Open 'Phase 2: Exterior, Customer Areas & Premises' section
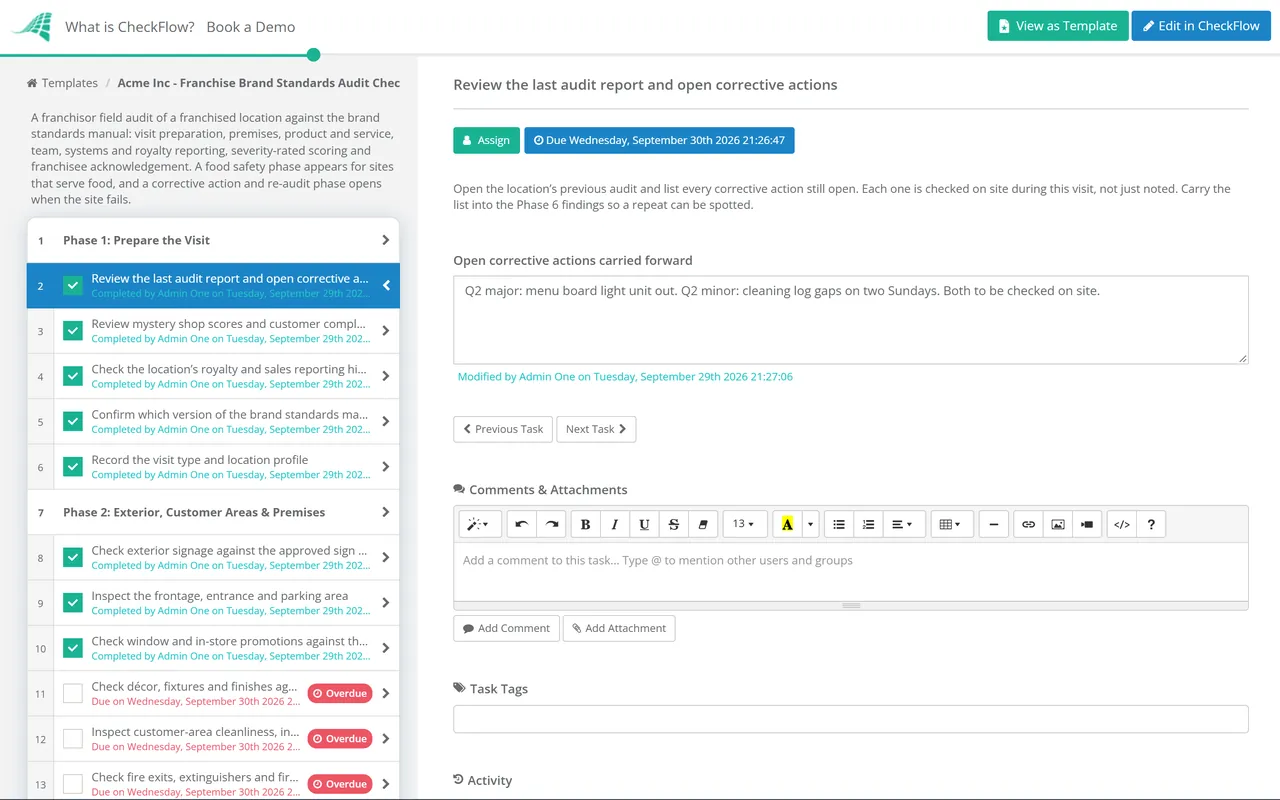The width and height of the screenshot is (1280, 800). tap(213, 512)
